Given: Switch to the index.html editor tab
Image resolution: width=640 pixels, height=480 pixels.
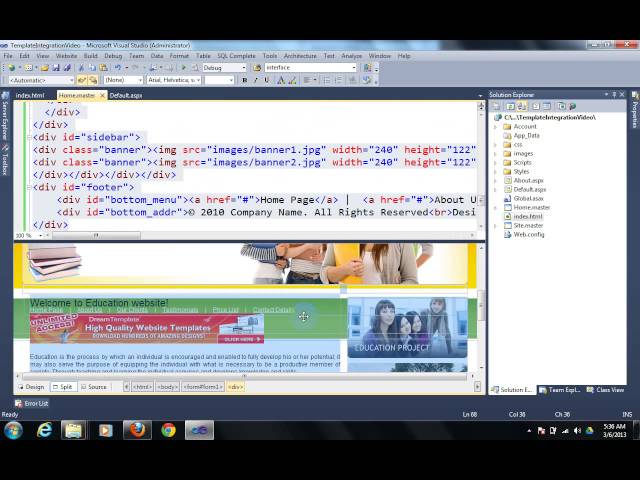Looking at the screenshot, I should coord(30,96).
